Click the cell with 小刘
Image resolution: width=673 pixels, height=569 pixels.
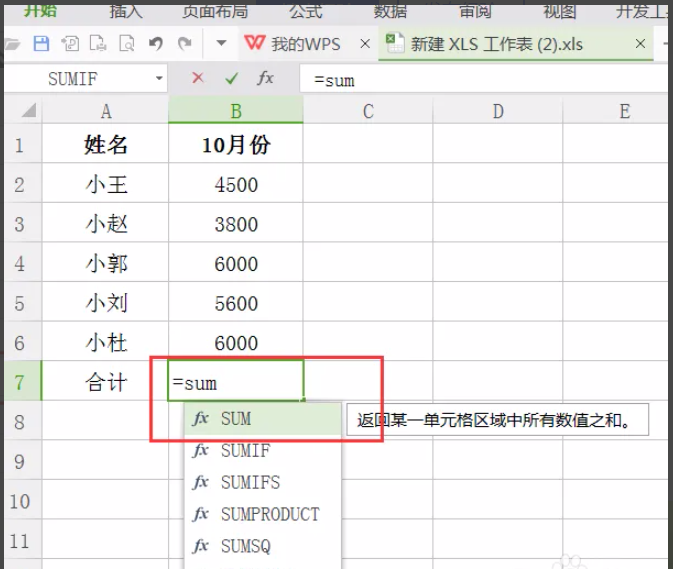[106, 302]
